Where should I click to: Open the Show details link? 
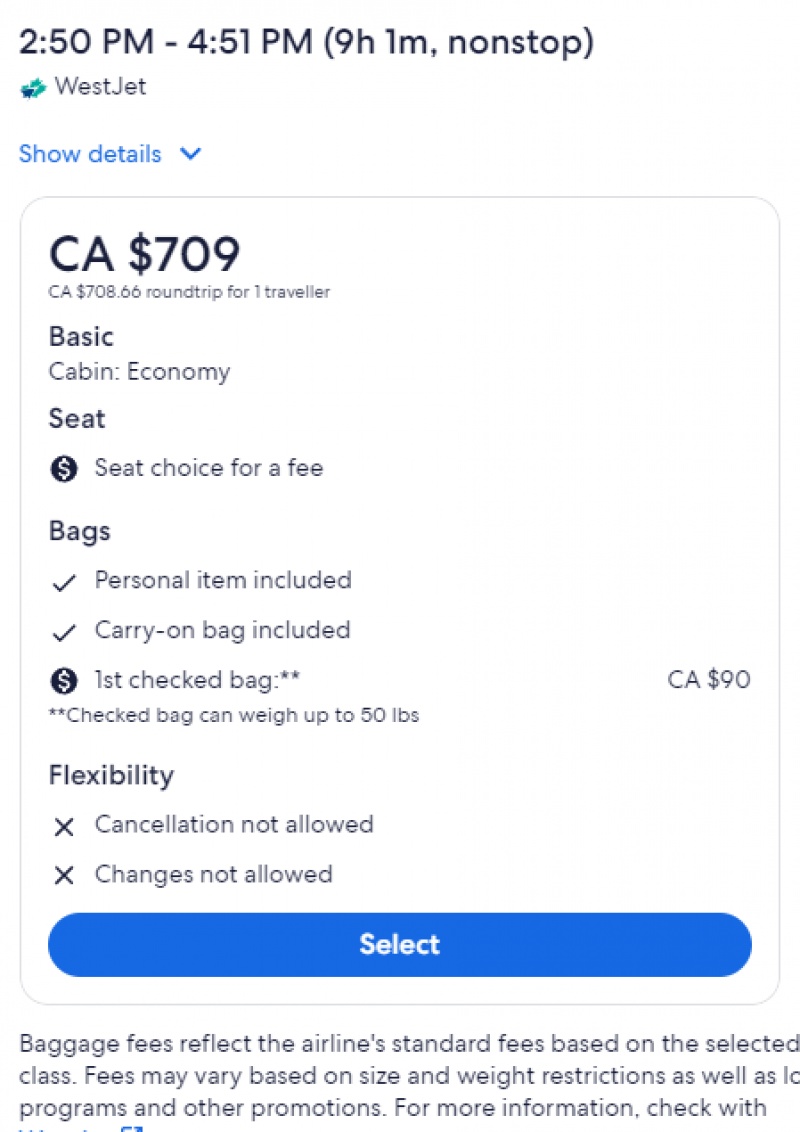pyautogui.click(x=90, y=154)
